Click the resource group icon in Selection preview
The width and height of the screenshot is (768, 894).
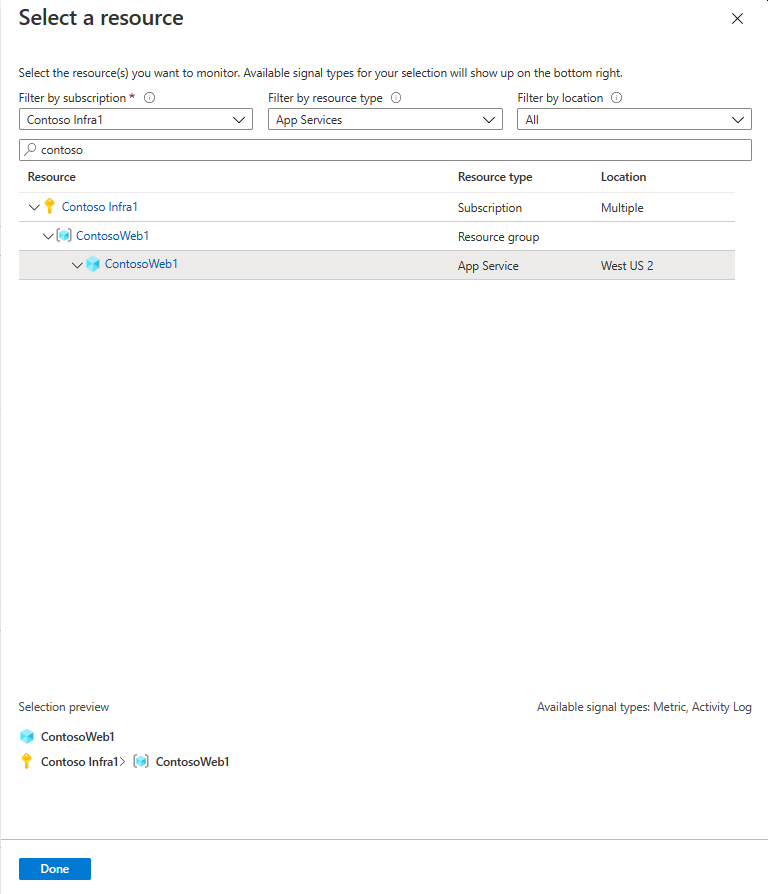(141, 761)
